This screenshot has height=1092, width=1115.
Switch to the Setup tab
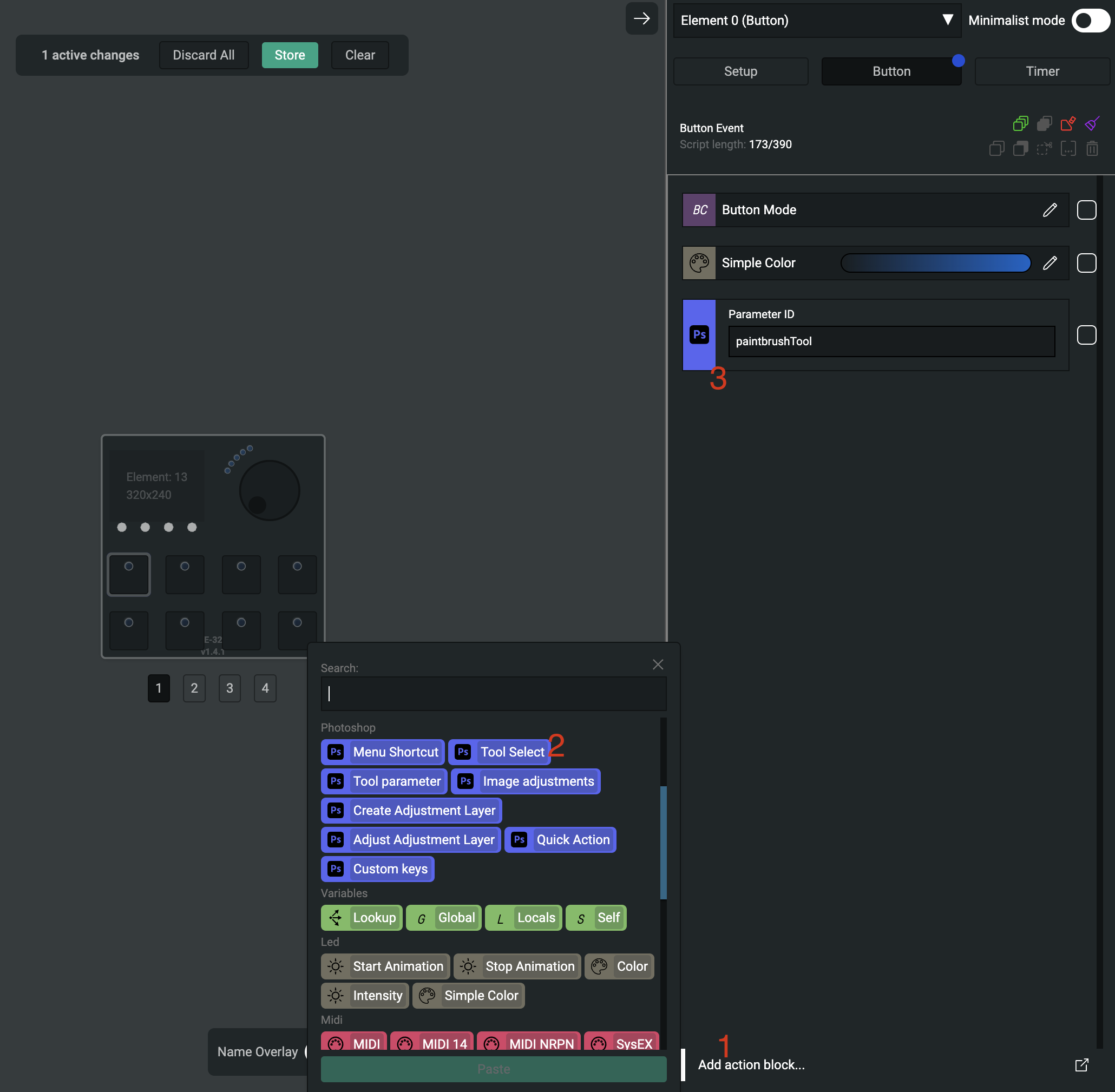click(x=740, y=71)
